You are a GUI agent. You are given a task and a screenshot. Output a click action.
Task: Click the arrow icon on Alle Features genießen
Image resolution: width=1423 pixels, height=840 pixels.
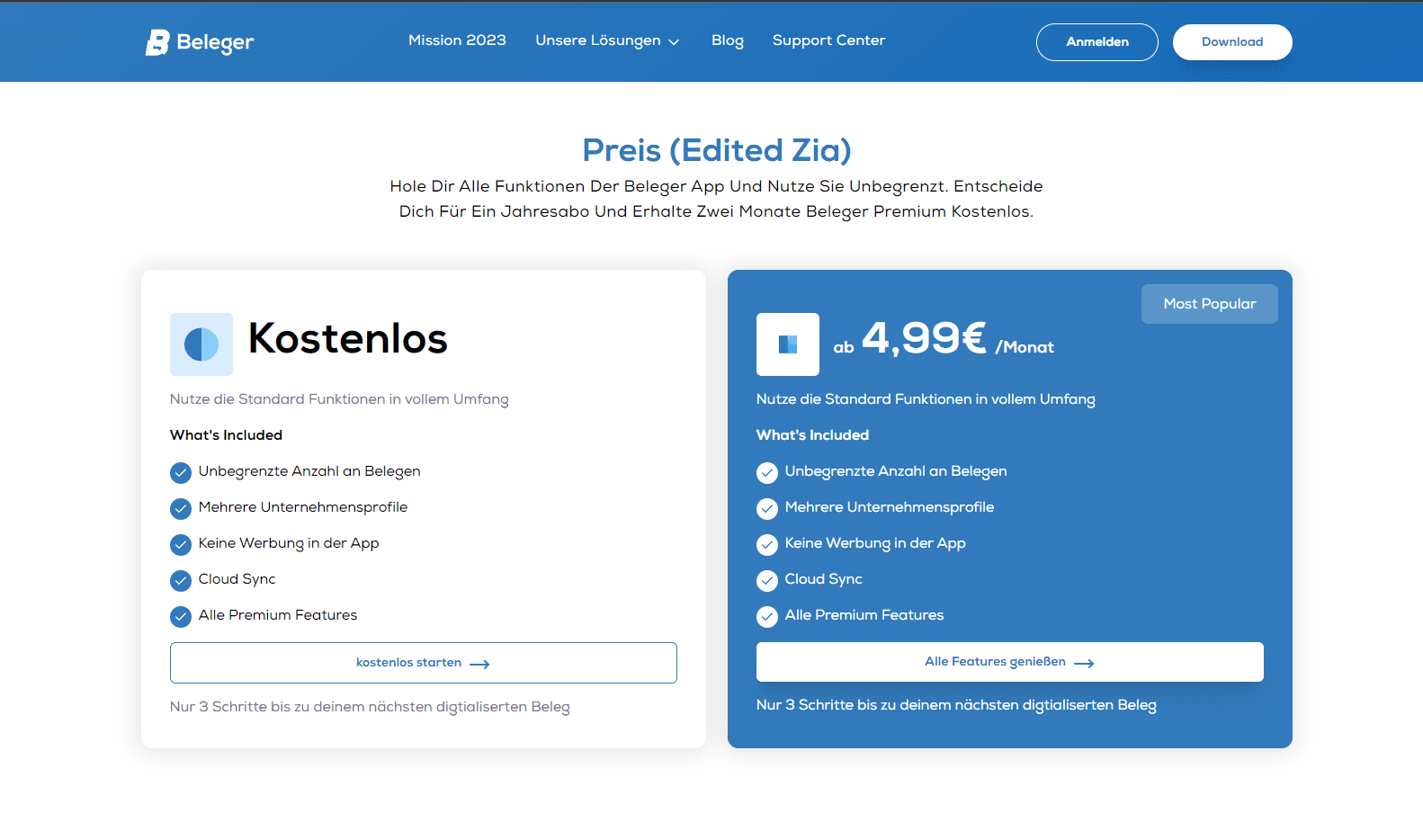tap(1084, 663)
